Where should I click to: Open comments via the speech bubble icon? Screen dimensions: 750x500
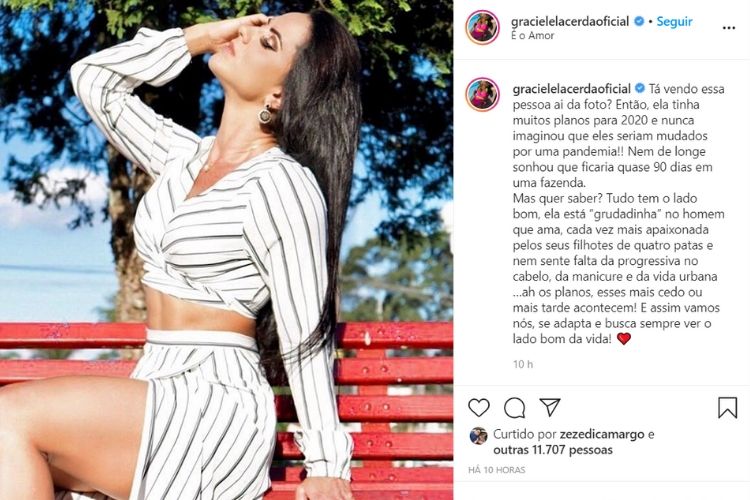click(x=515, y=408)
